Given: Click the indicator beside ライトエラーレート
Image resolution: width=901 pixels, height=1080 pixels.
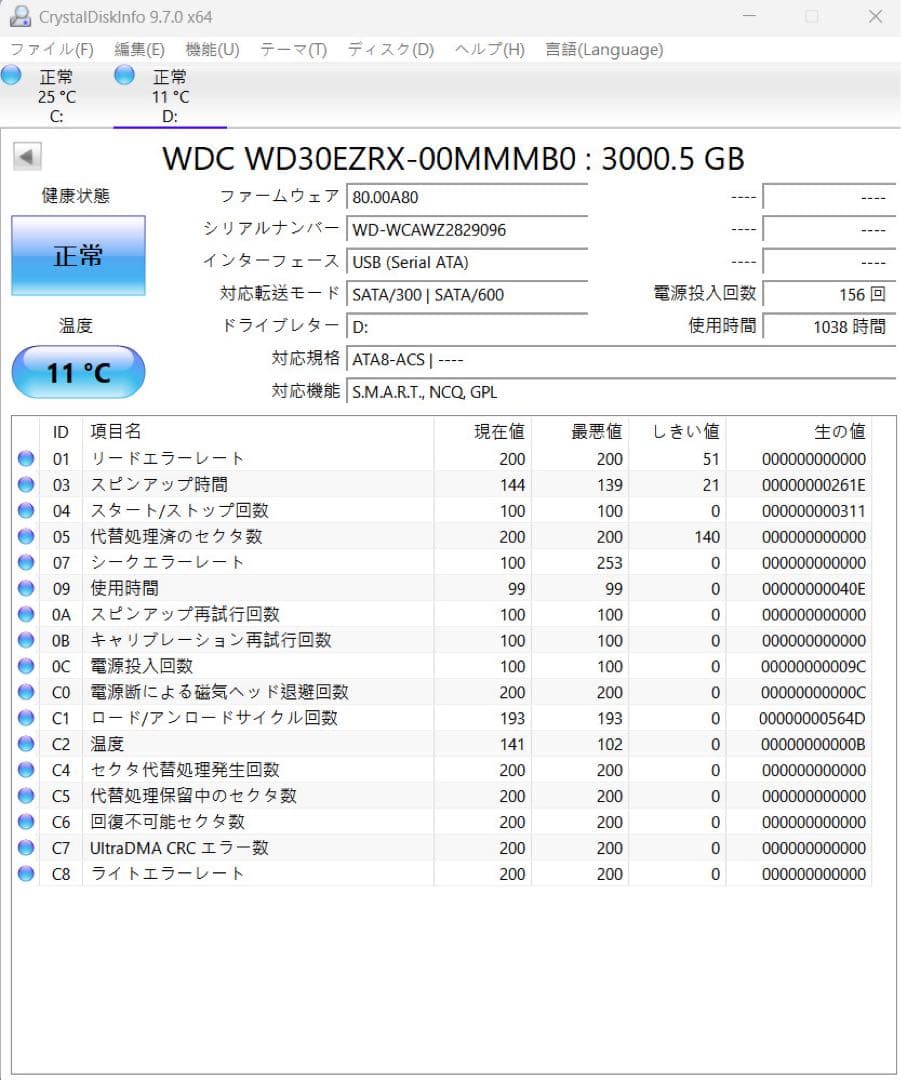Looking at the screenshot, I should 24,874.
